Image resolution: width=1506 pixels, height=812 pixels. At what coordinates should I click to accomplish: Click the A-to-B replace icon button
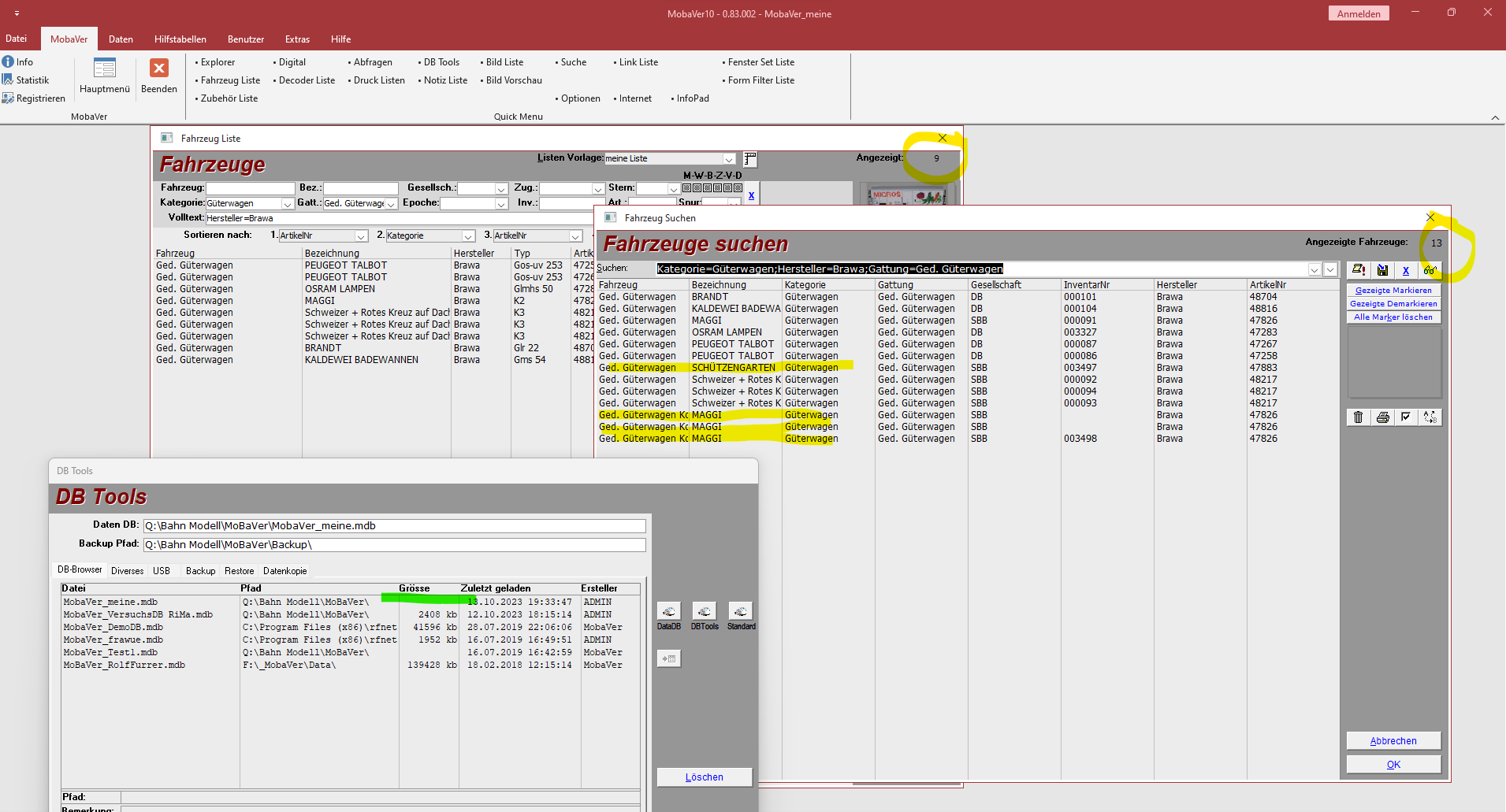[x=1430, y=417]
